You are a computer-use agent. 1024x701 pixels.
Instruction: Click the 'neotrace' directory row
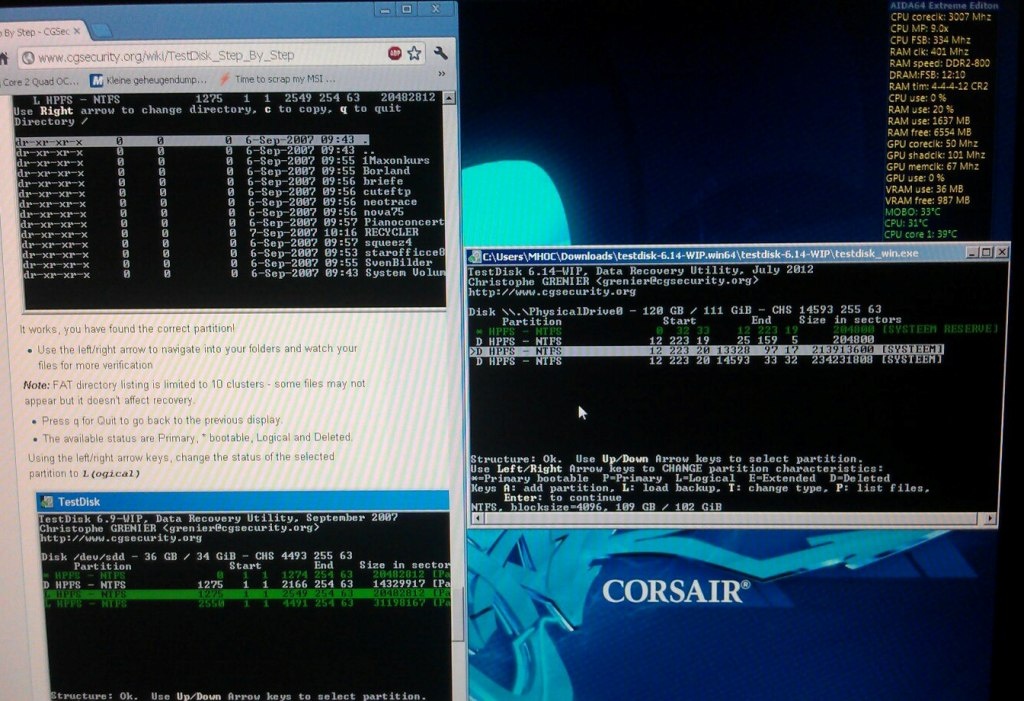(x=218, y=203)
